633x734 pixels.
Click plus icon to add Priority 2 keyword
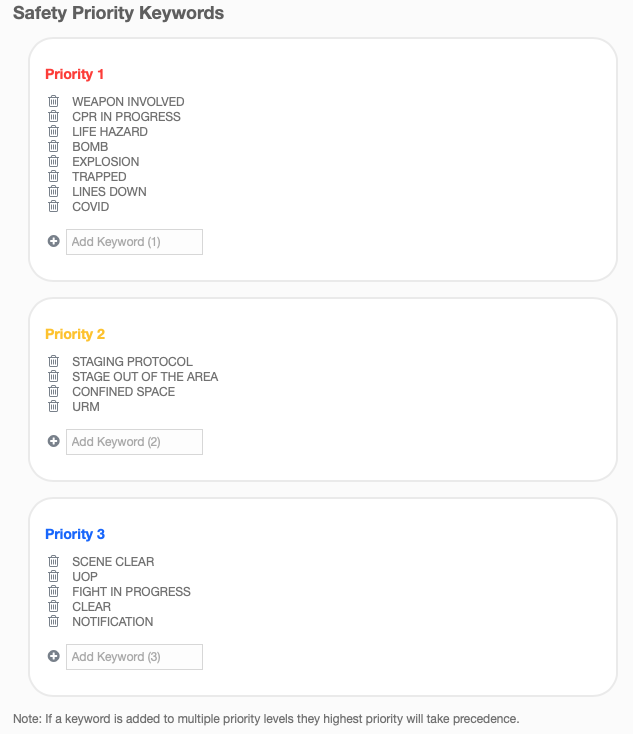[x=54, y=441]
